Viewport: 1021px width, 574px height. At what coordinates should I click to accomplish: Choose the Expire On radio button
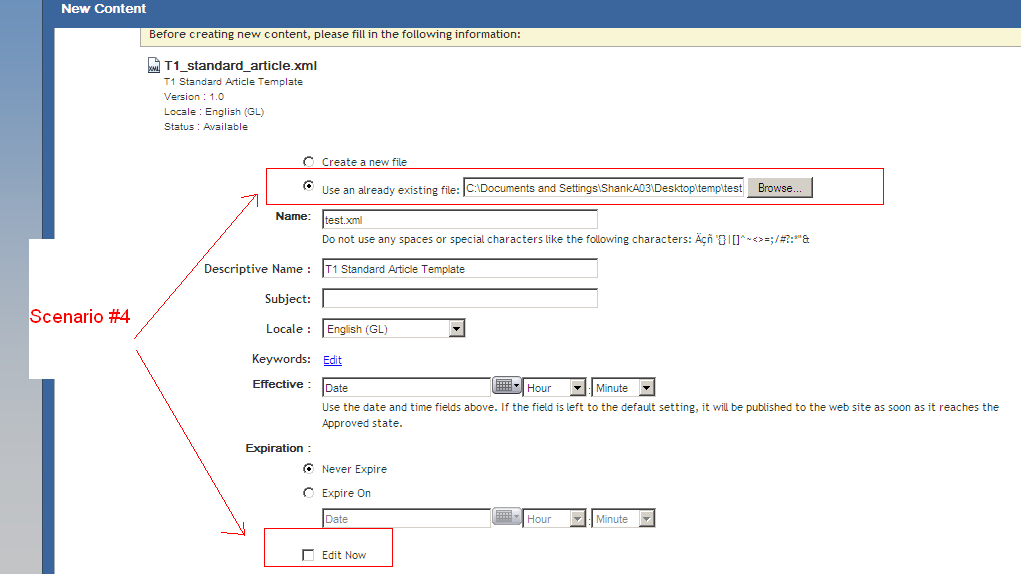coord(309,493)
